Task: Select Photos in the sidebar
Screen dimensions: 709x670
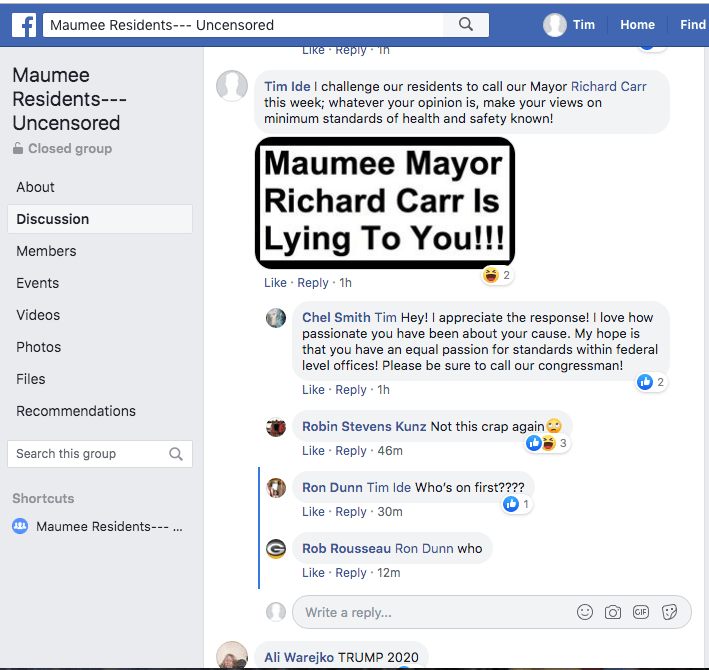Action: click(x=38, y=347)
